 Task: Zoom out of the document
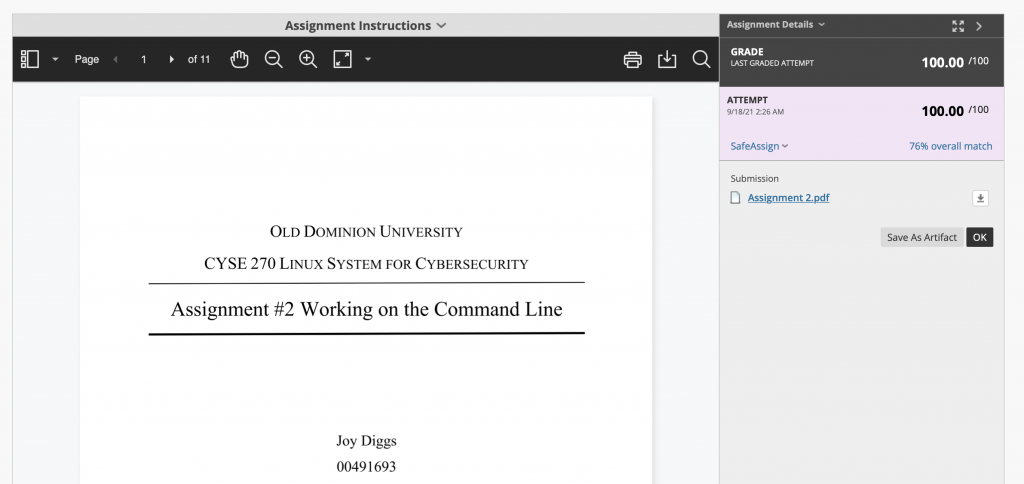tap(274, 59)
